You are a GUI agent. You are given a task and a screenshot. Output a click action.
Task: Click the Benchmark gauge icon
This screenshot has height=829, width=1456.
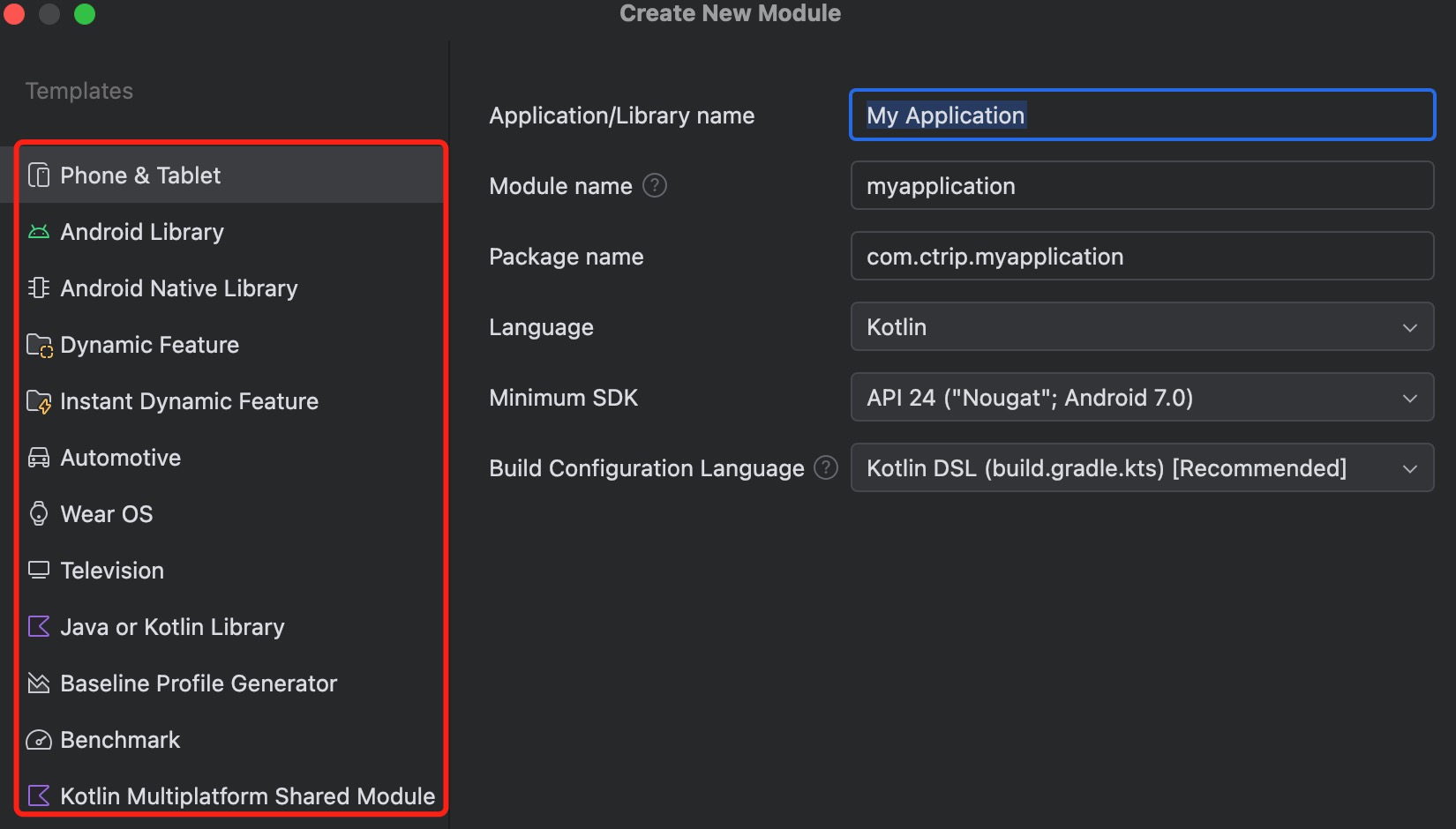[x=39, y=740]
